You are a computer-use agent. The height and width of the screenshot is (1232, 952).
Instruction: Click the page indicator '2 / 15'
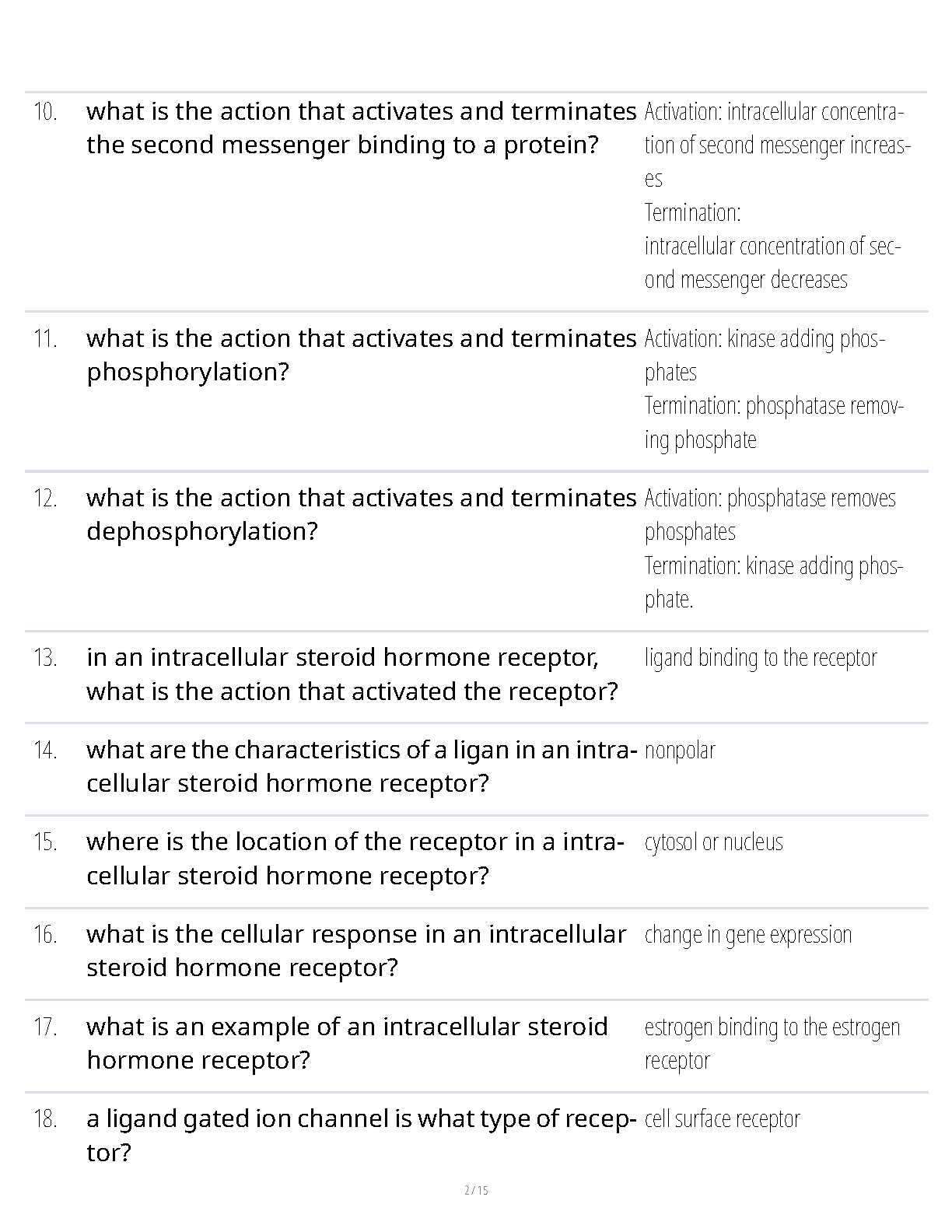[x=476, y=1190]
